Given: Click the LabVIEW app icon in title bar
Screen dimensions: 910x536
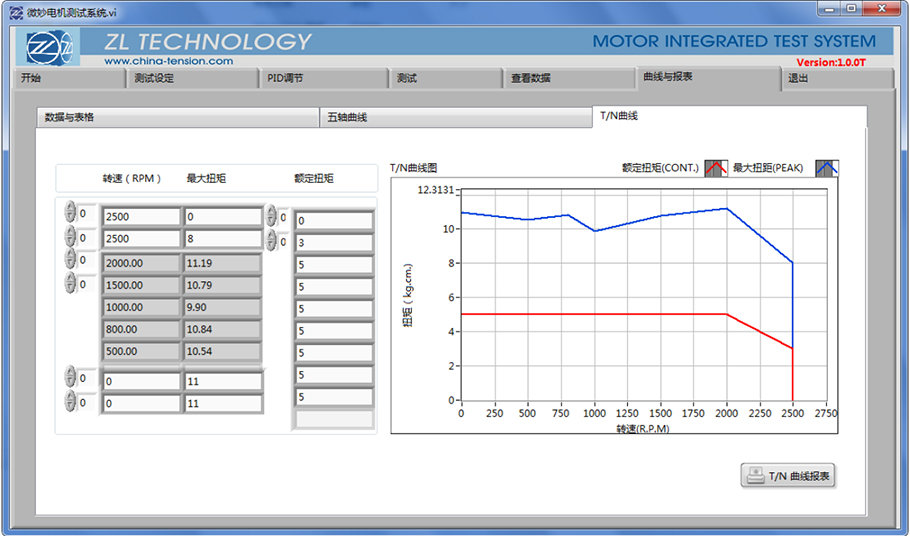Looking at the screenshot, I should (x=15, y=11).
